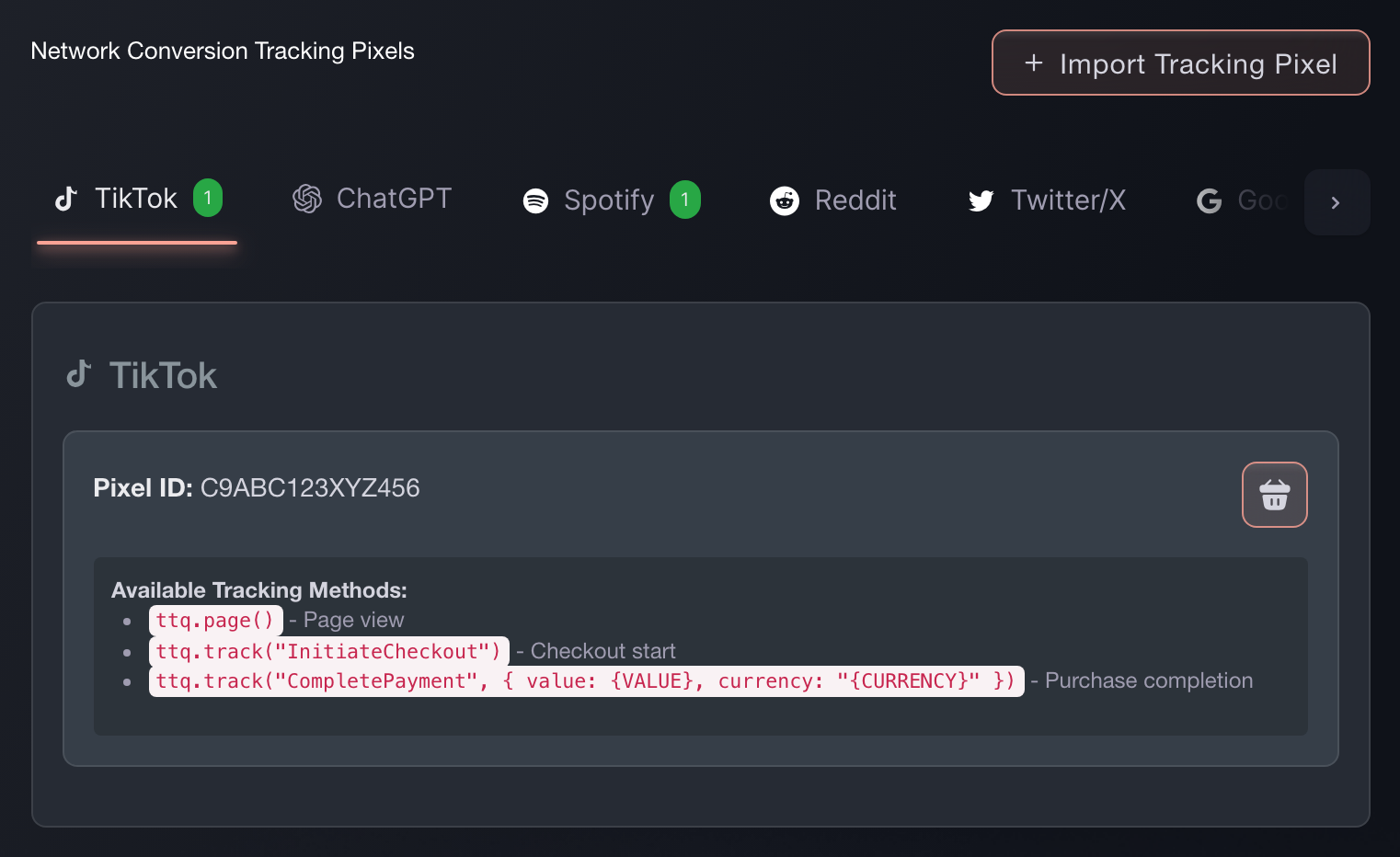Click the plus icon in Import Tracking Pixel

[x=1034, y=63]
